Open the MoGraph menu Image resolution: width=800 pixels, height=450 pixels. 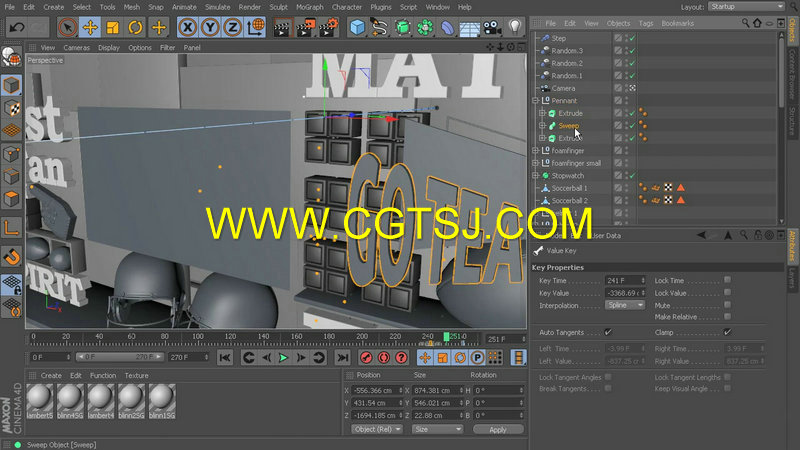click(x=310, y=7)
